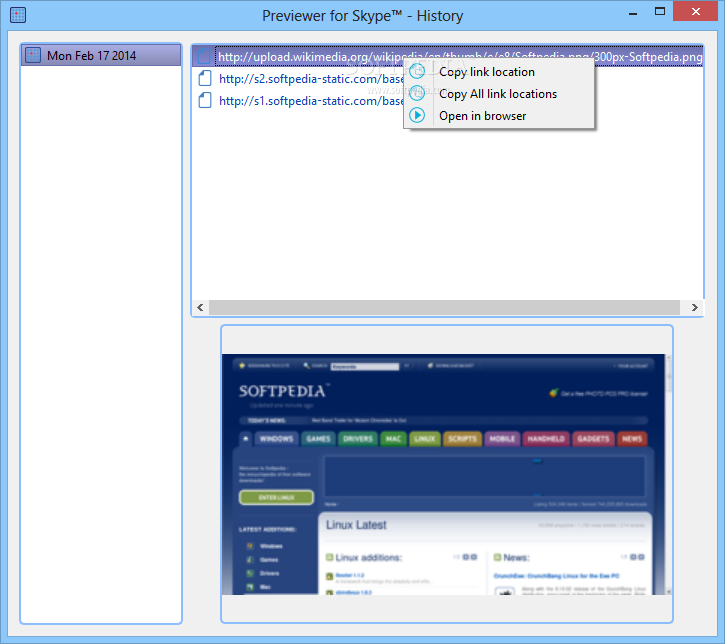
Task: Click the horizontal scrollbar track of the links list
Action: tap(444, 307)
